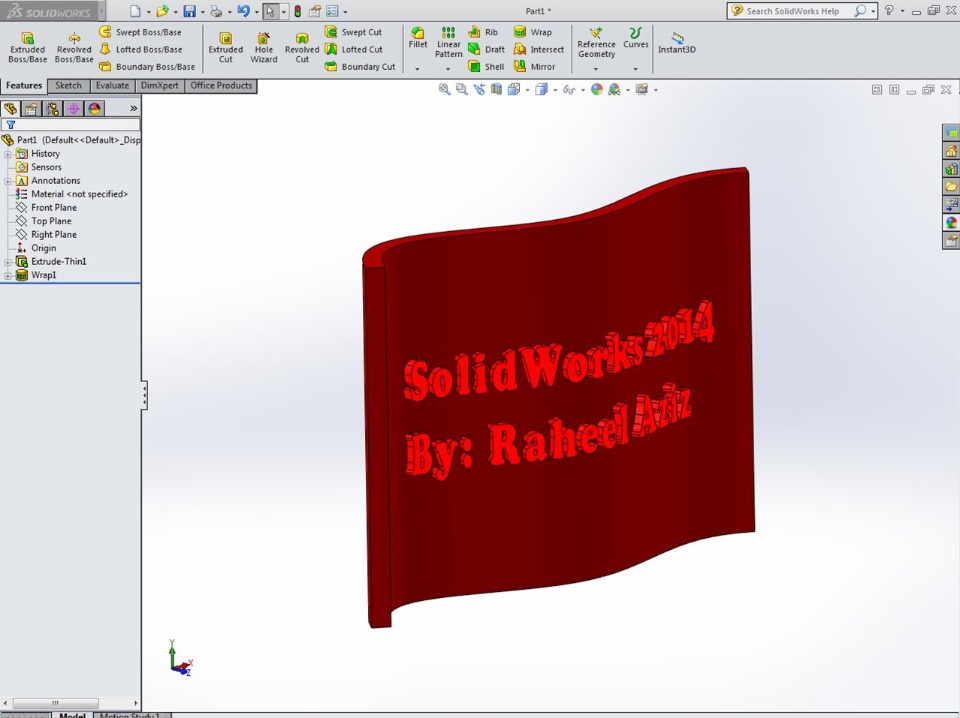Select the Extruded Boss/Base tool

pos(28,47)
